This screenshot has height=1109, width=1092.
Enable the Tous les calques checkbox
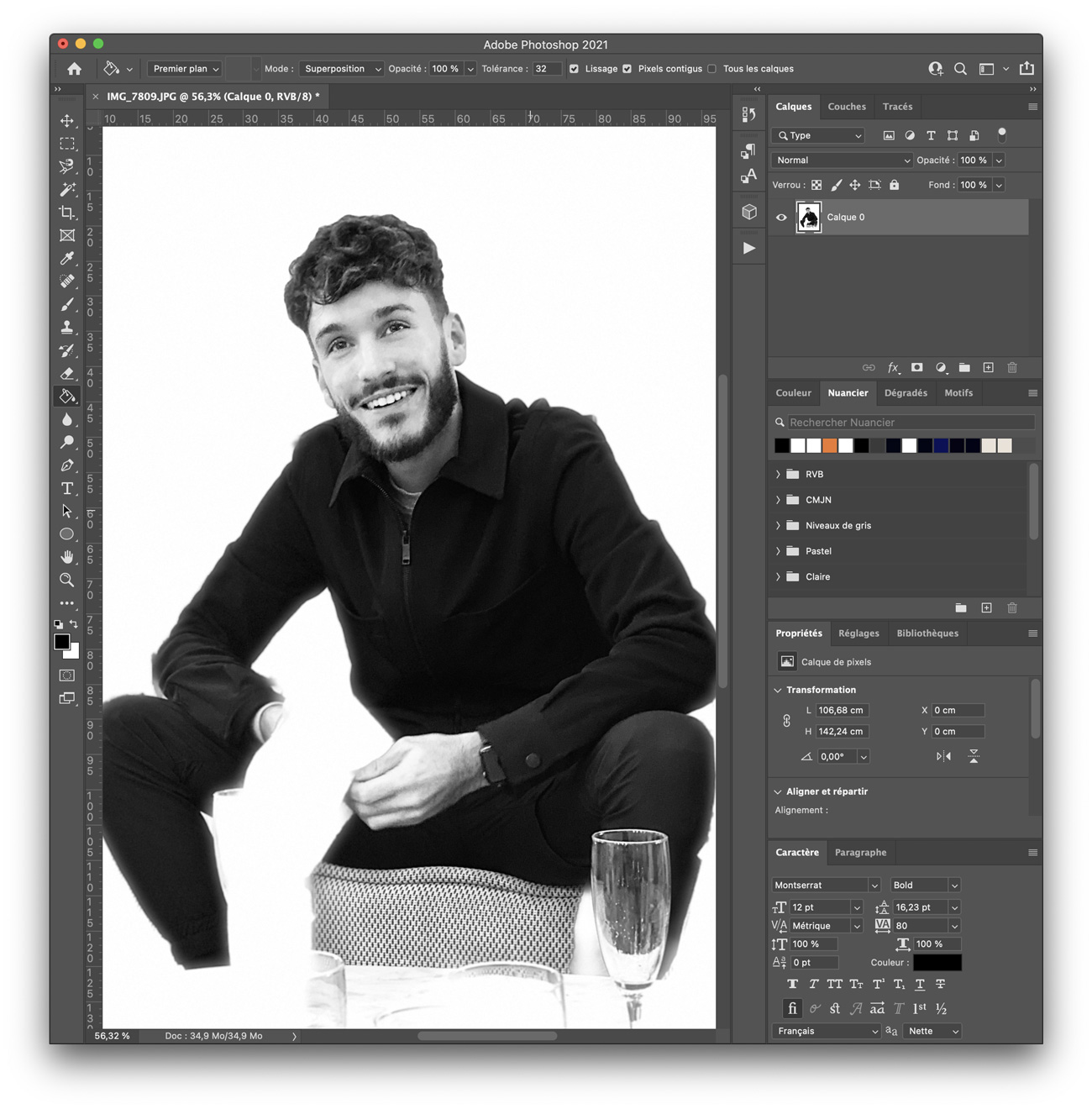click(711, 69)
